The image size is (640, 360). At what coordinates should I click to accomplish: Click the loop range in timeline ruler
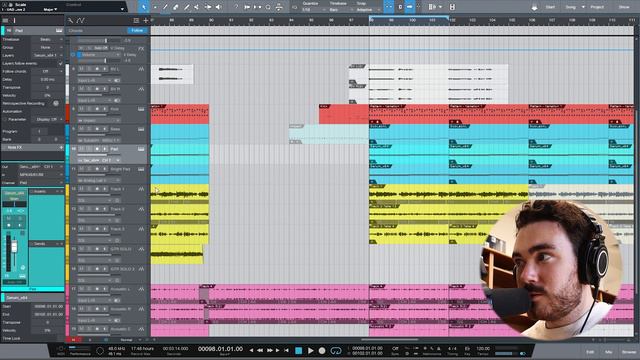pyautogui.click(x=409, y=18)
